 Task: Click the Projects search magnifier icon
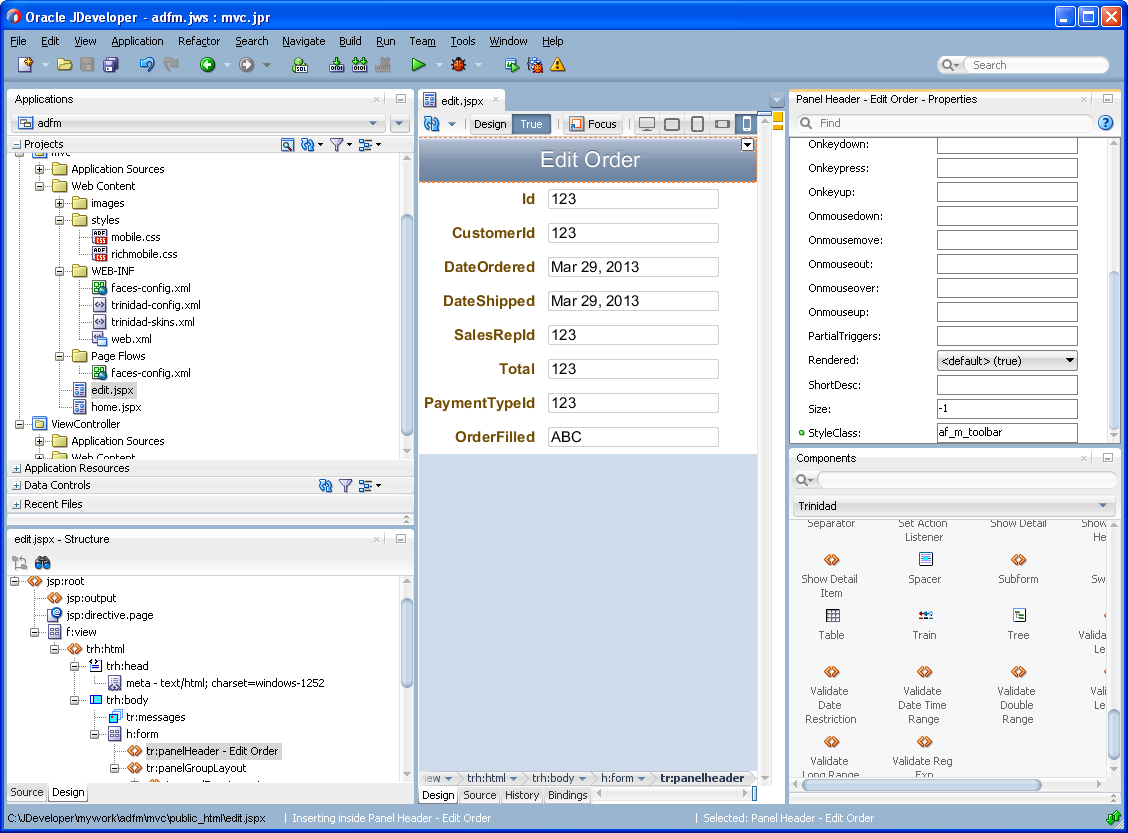click(287, 145)
